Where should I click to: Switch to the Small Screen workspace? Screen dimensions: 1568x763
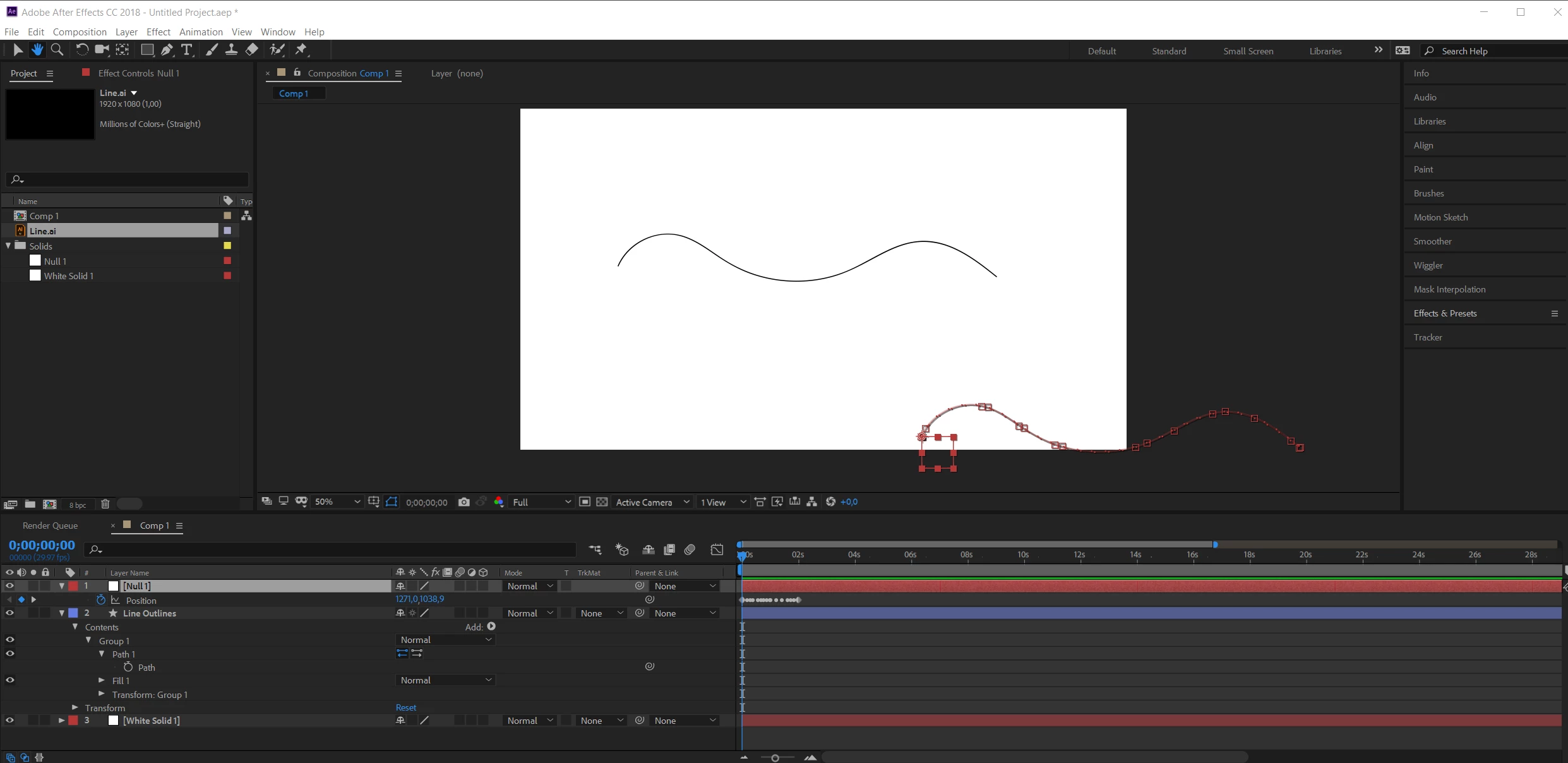coord(1248,51)
